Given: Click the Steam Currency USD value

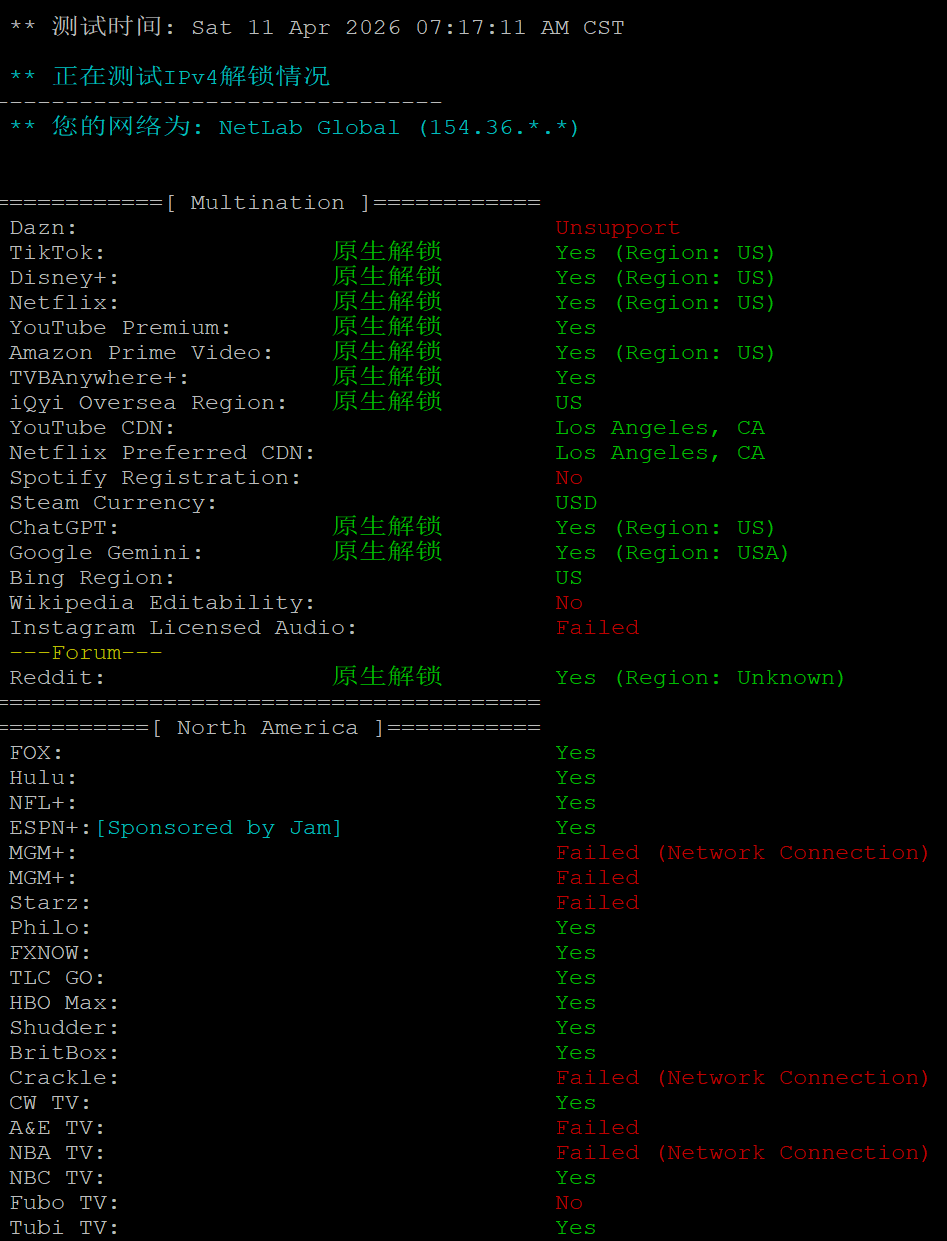Looking at the screenshot, I should (x=576, y=503).
